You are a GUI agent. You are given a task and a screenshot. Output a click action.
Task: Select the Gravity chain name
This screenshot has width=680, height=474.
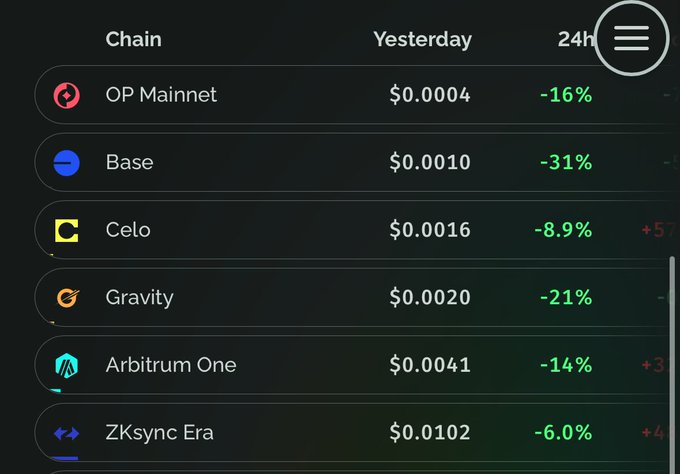coord(139,297)
